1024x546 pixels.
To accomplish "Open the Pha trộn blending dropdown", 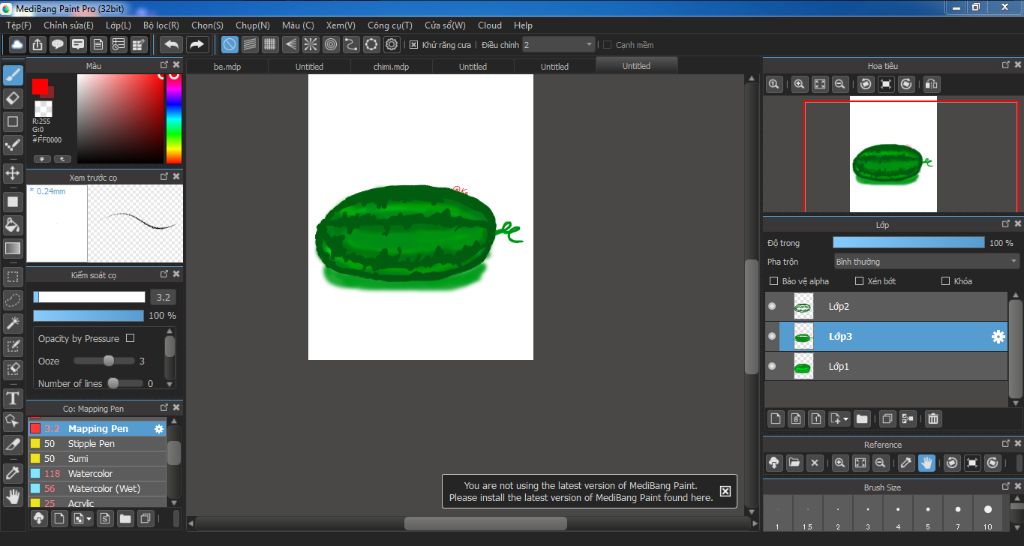I will [x=926, y=262].
